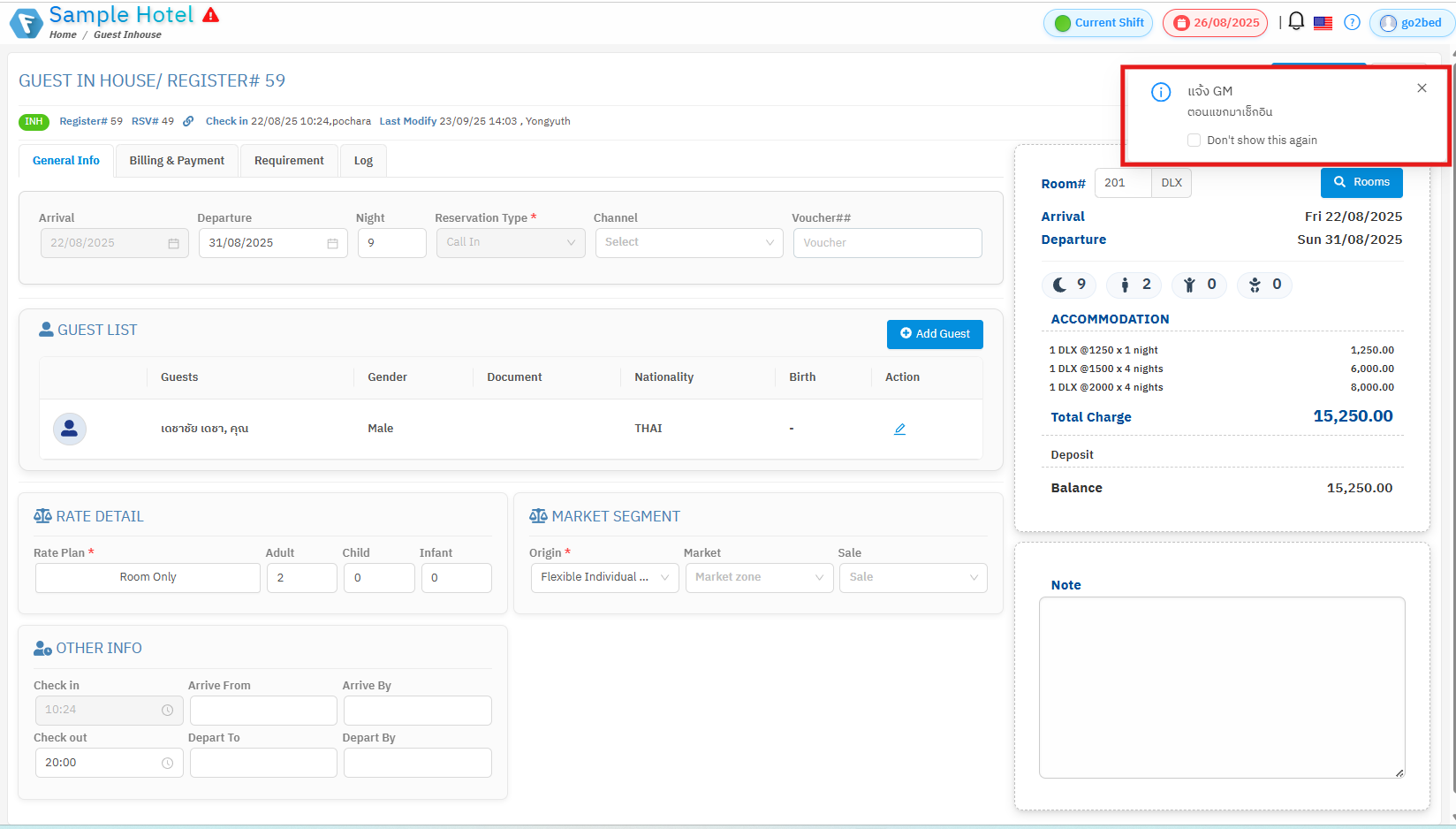Open the Sale dropdown
The image size is (1456, 829).
pos(913,578)
